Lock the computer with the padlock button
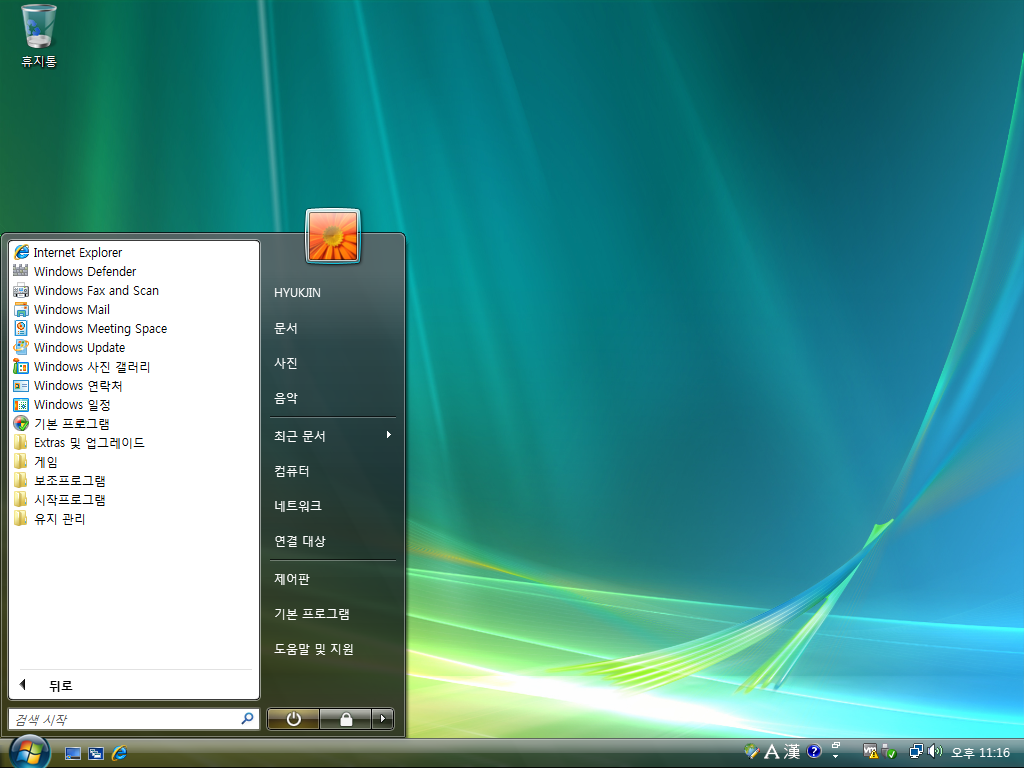Image resolution: width=1024 pixels, height=768 pixels. [x=345, y=719]
